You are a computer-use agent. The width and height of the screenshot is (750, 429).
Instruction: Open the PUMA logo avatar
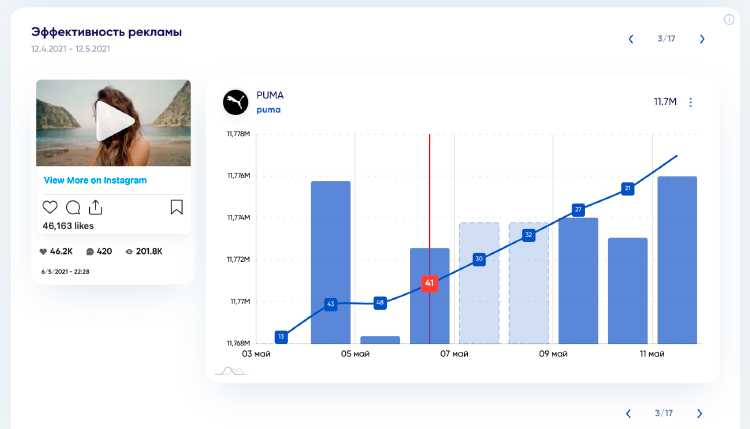click(235, 102)
